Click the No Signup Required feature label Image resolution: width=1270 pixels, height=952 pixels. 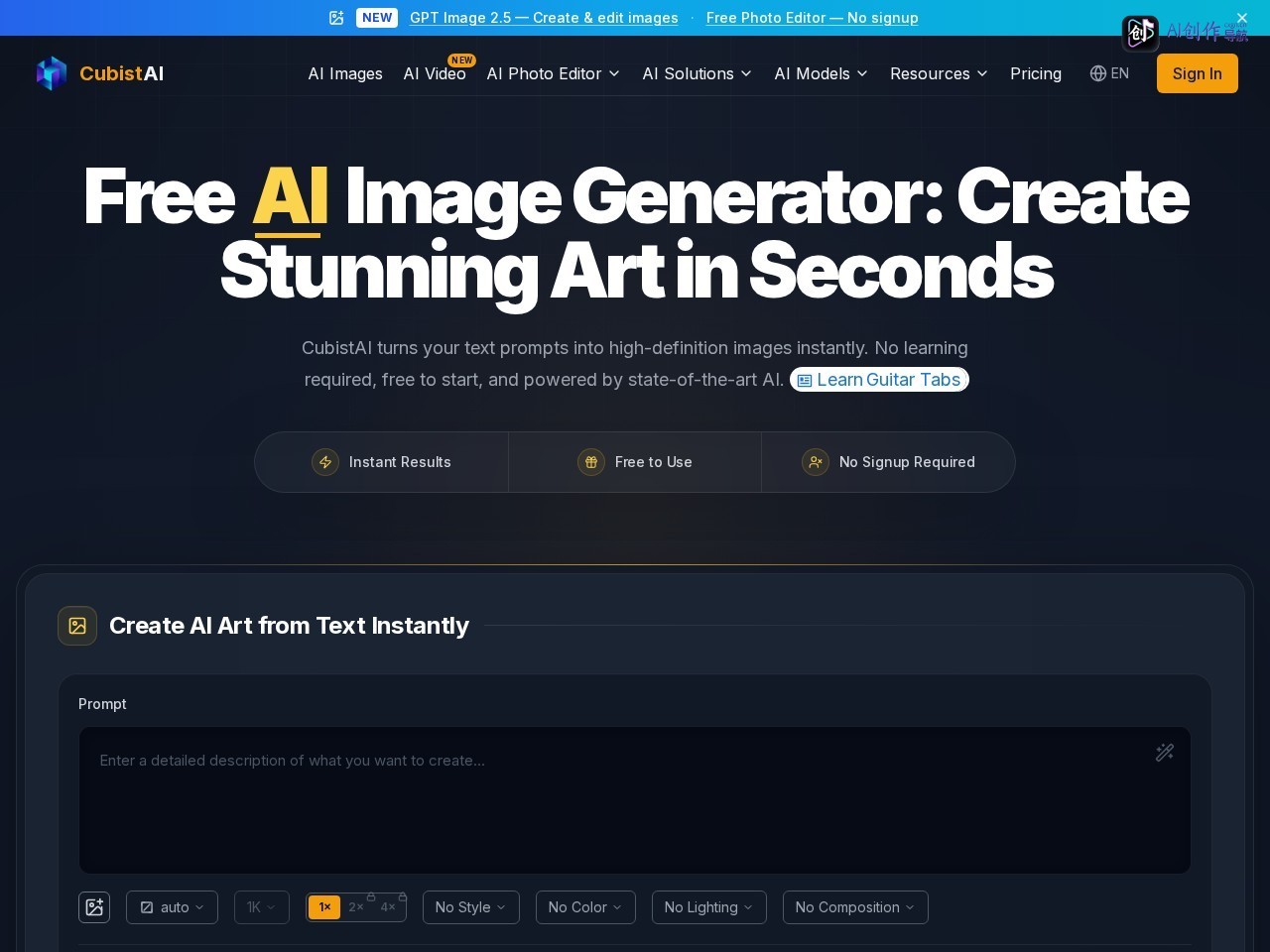click(x=907, y=462)
